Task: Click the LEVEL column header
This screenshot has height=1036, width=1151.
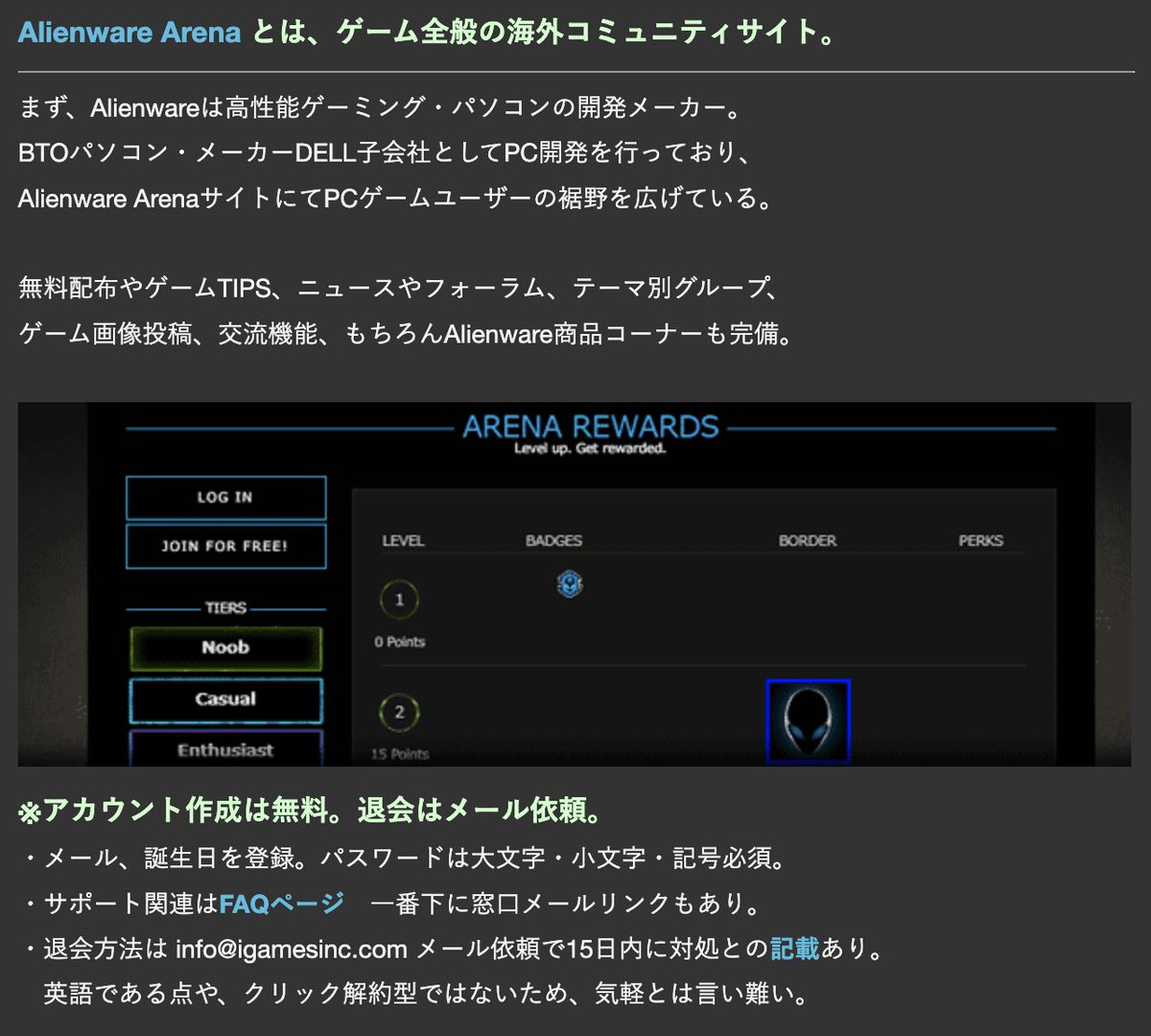Action: pos(403,541)
